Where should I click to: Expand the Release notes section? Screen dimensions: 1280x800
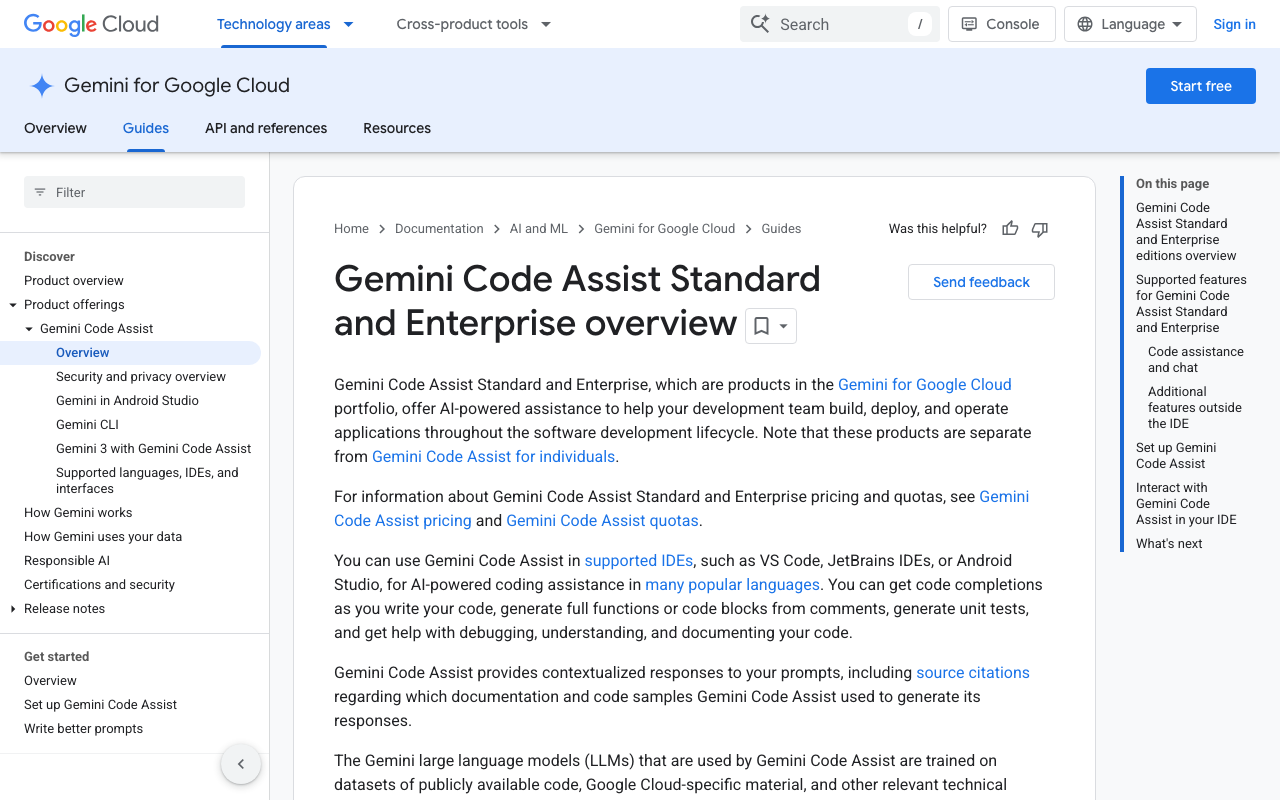(x=13, y=609)
